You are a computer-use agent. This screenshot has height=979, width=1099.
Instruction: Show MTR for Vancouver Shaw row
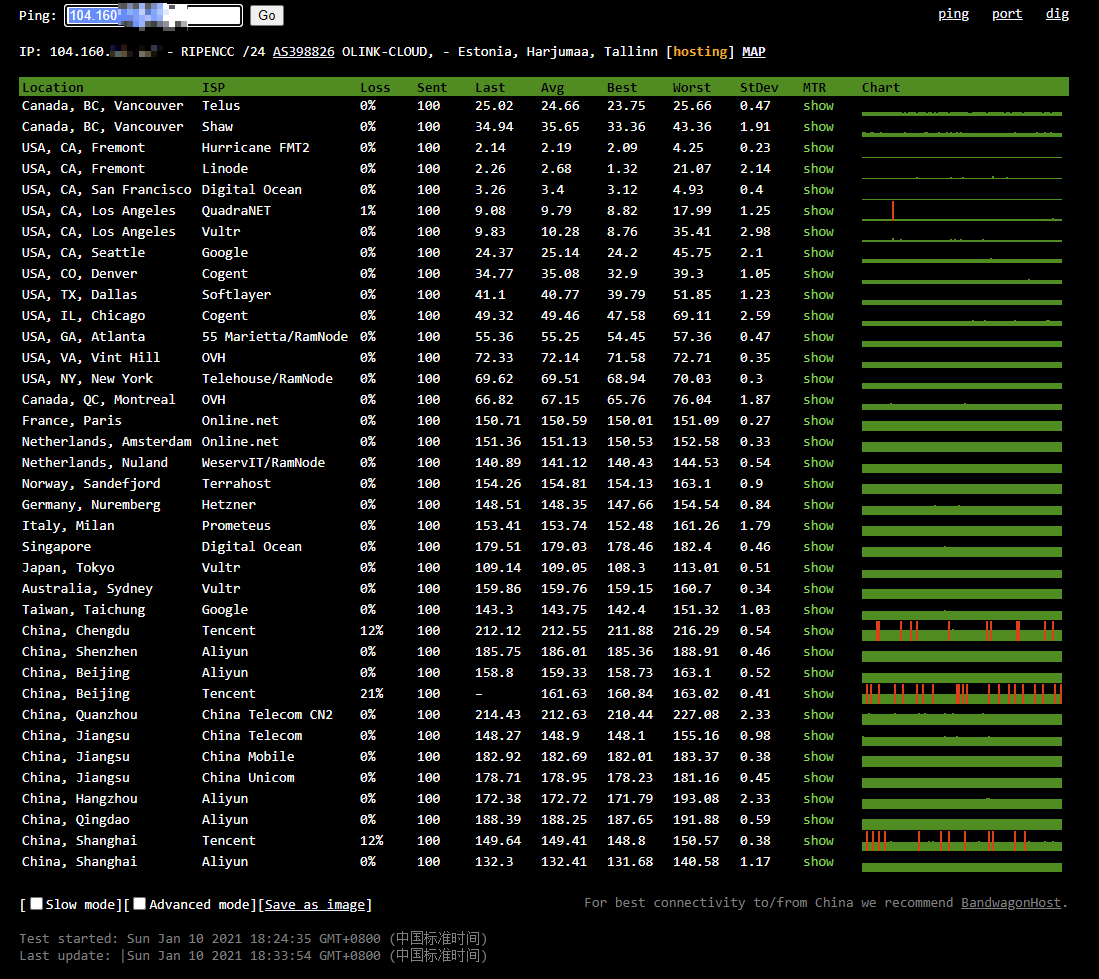coord(818,127)
